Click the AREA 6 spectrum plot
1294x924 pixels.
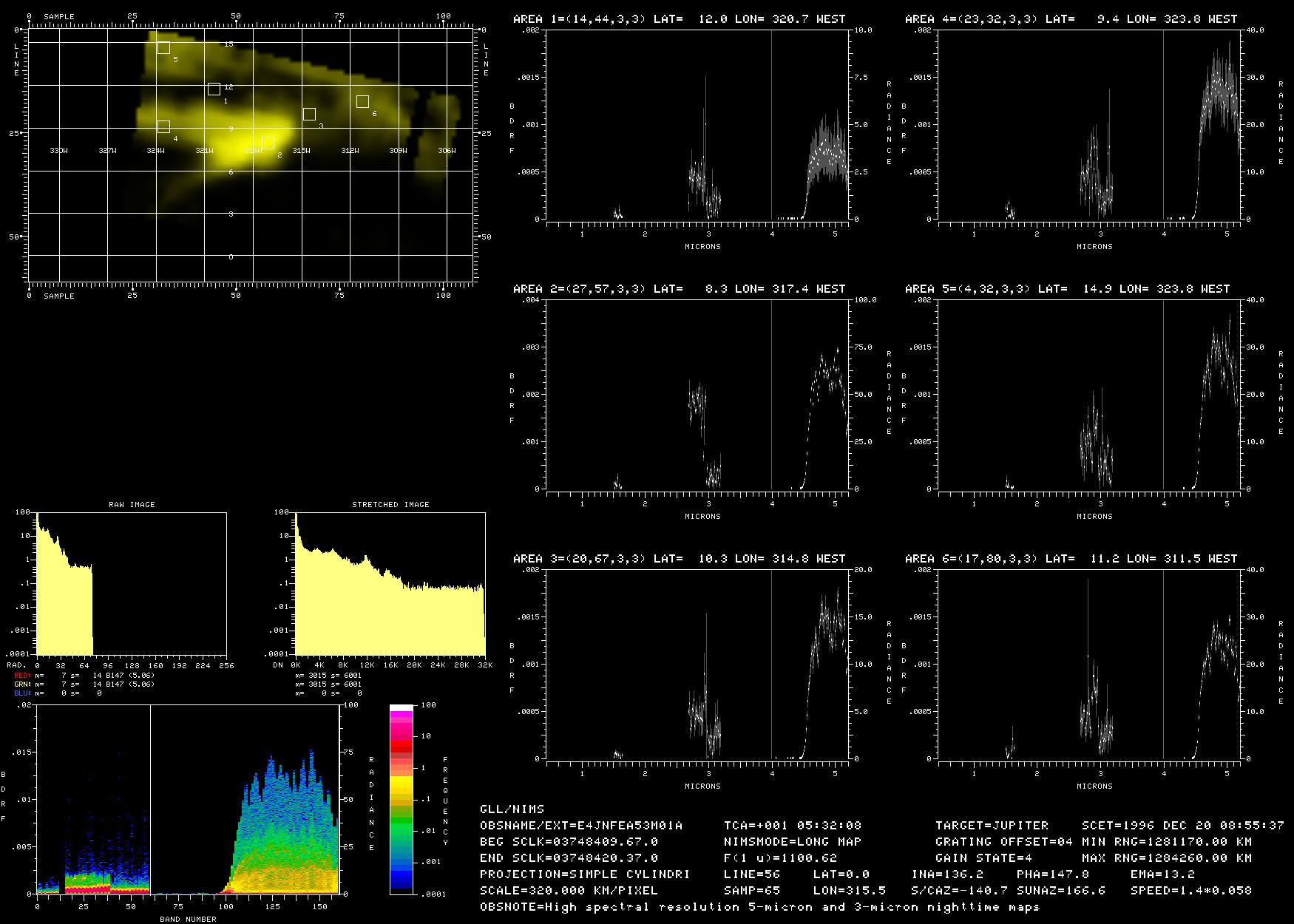tap(1089, 665)
